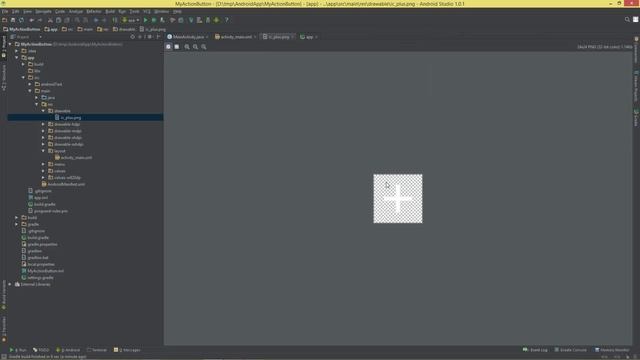Select local.properties in the project tree

pos(40,264)
